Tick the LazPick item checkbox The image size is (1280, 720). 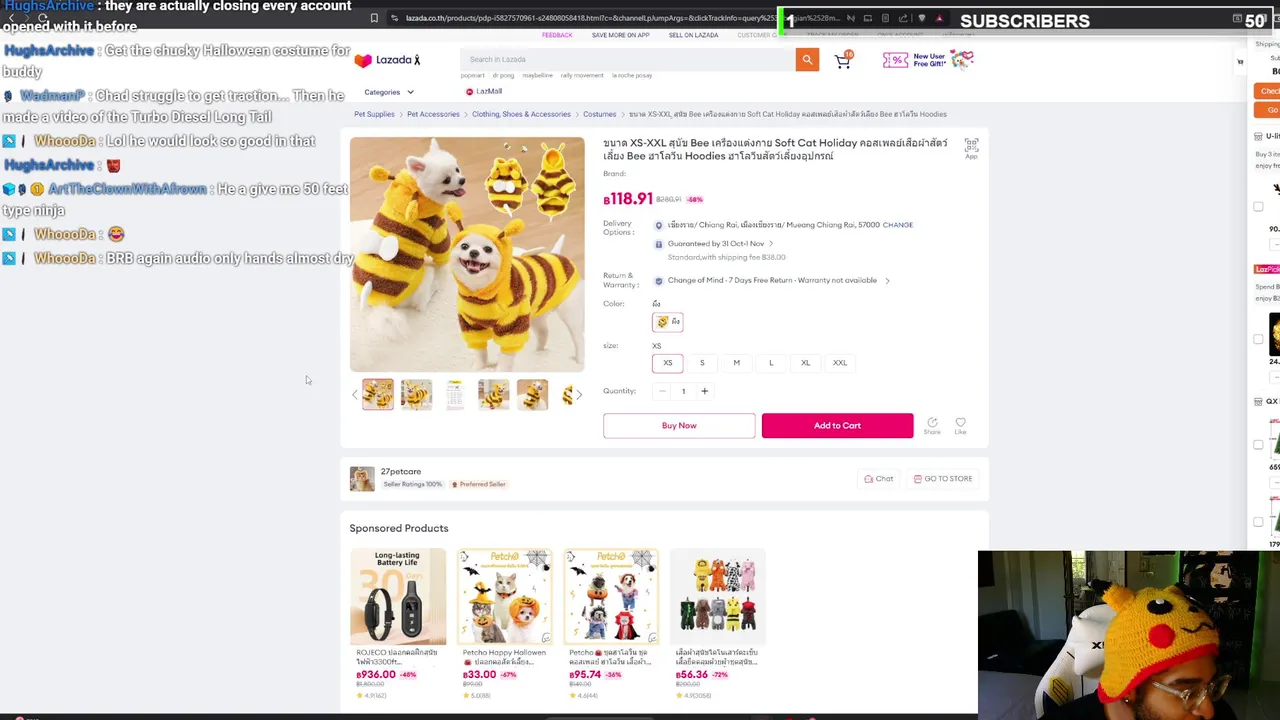click(1258, 339)
